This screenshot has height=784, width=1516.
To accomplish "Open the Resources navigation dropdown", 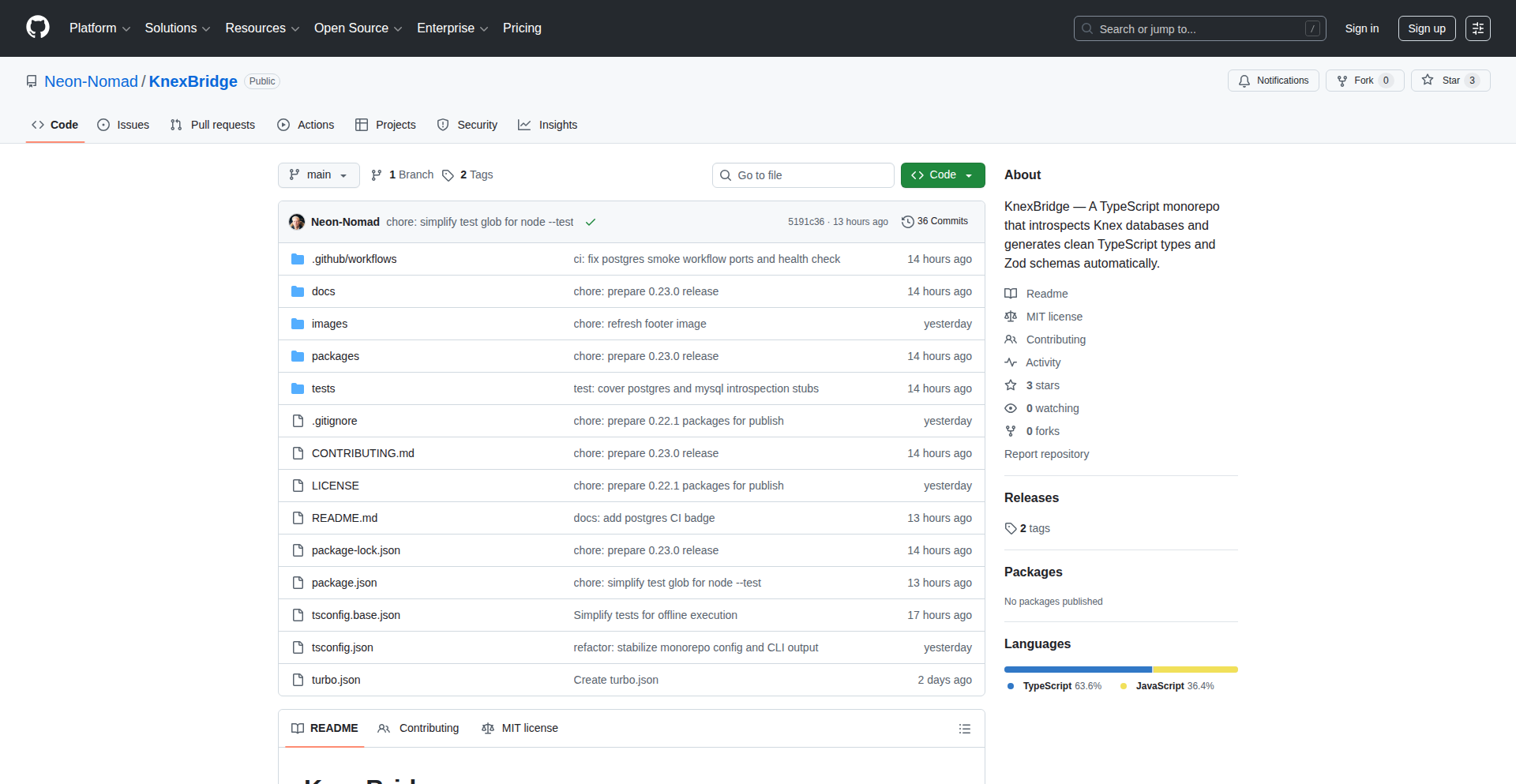I will (261, 28).
